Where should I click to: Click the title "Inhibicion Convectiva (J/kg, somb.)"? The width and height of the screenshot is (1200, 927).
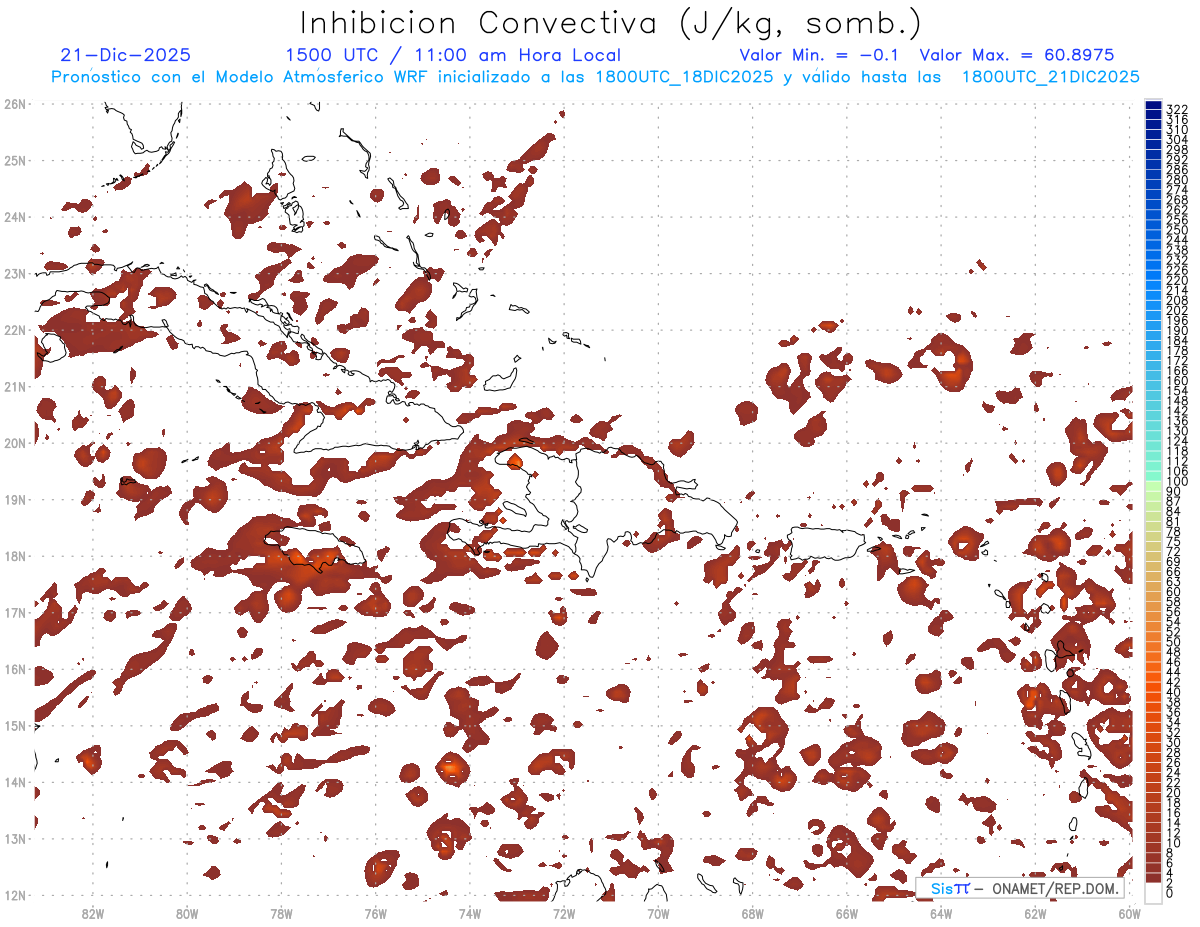611,24
